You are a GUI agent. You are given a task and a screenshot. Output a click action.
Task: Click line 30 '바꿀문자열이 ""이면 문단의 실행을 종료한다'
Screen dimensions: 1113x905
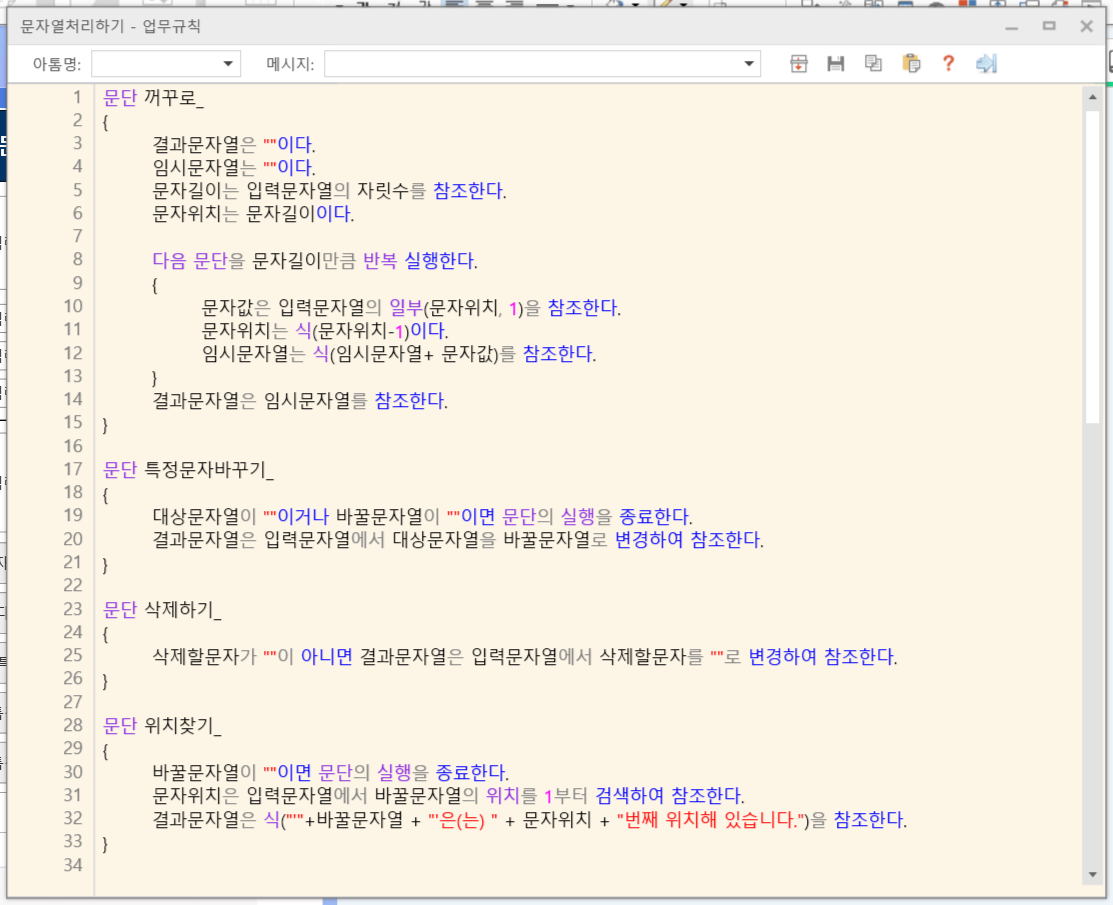coord(330,772)
